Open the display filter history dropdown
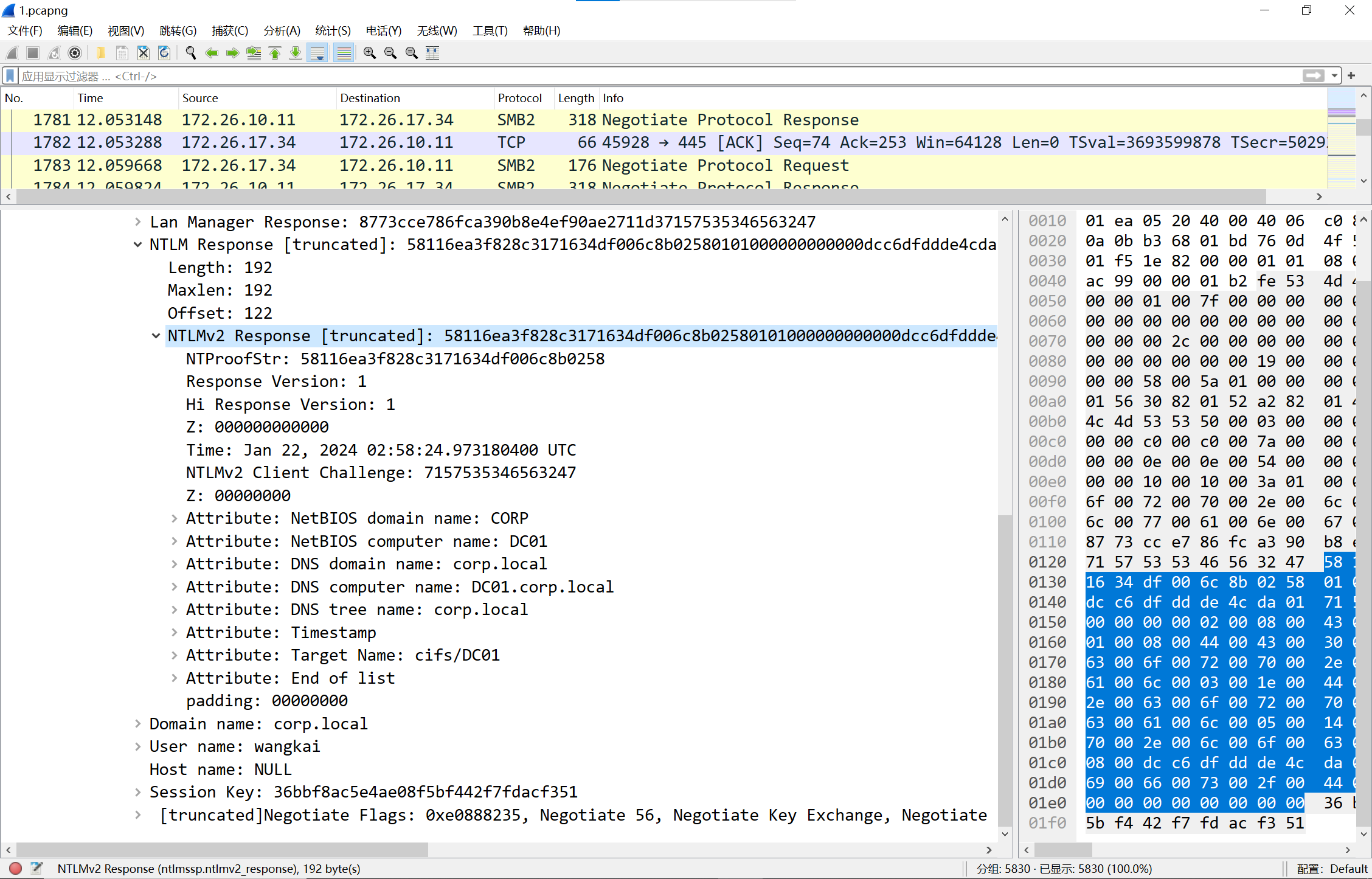The height and width of the screenshot is (879, 1372). tap(1334, 75)
